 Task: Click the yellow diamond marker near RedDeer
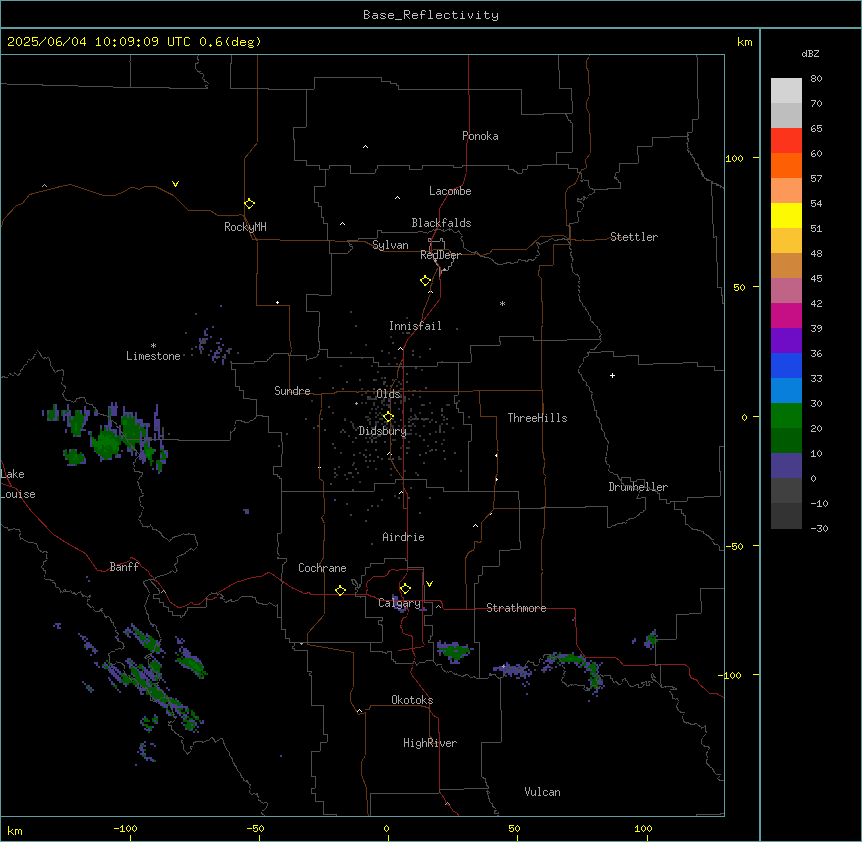click(425, 281)
